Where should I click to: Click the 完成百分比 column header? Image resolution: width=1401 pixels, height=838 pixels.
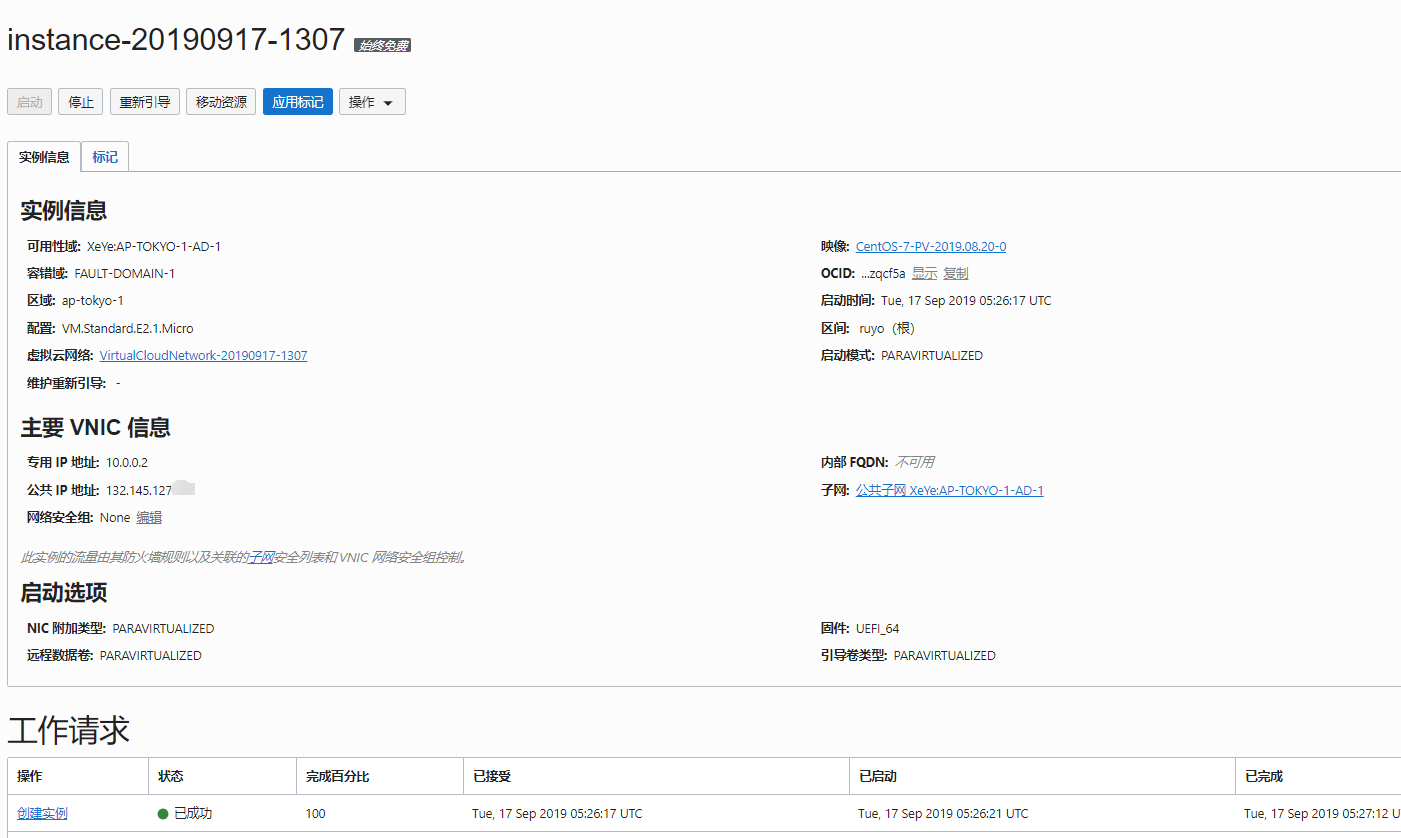pyautogui.click(x=338, y=776)
